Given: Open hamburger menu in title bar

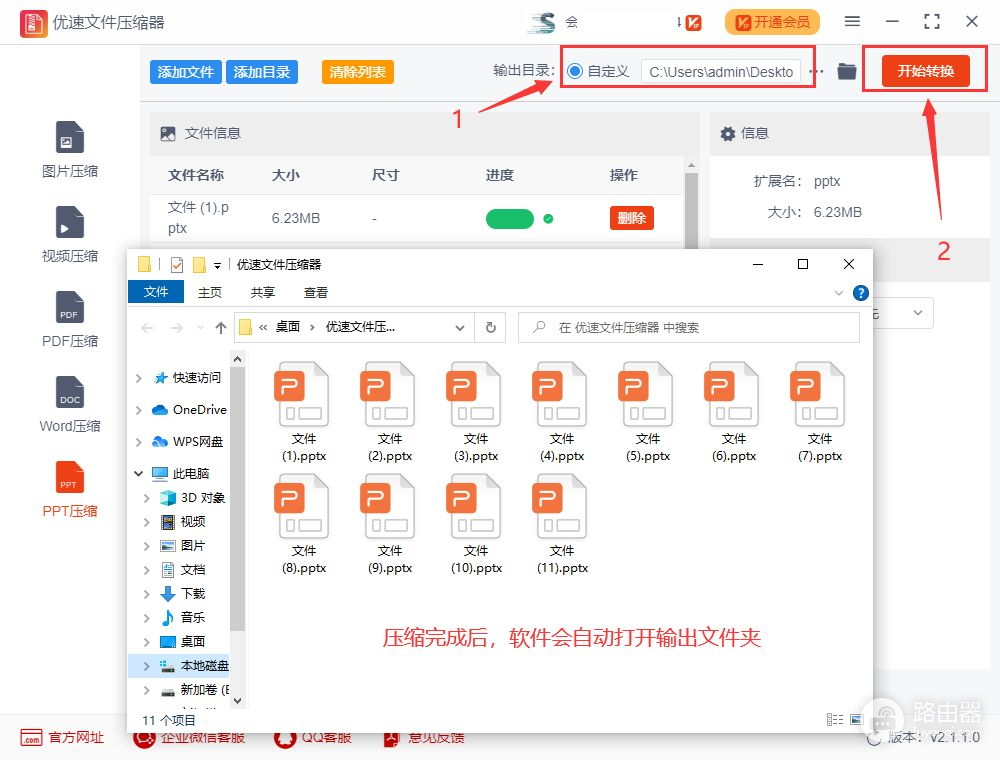Looking at the screenshot, I should [852, 21].
